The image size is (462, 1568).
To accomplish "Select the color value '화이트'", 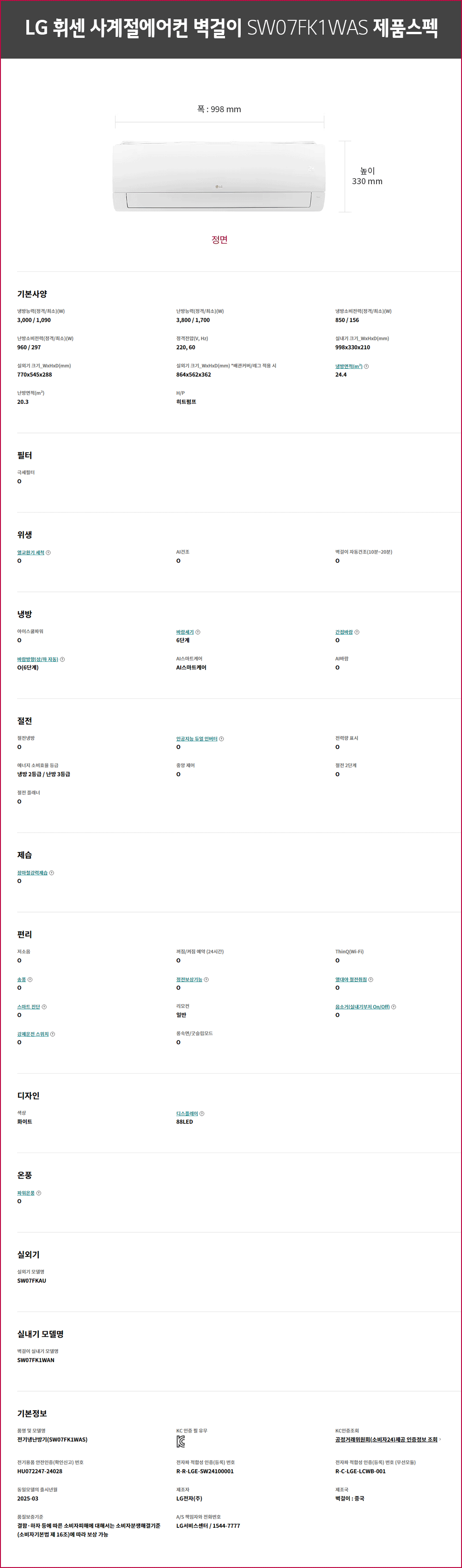I will click(x=25, y=1122).
